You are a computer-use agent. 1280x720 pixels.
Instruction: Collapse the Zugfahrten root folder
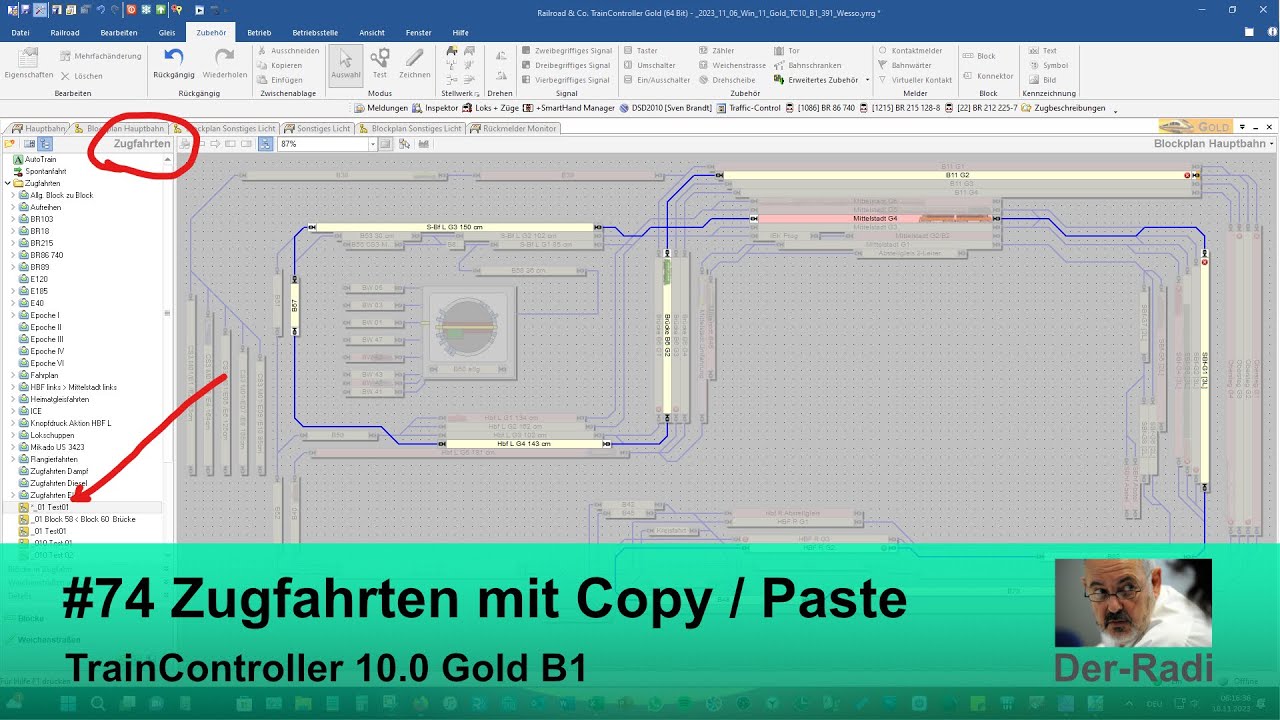[x=7, y=183]
